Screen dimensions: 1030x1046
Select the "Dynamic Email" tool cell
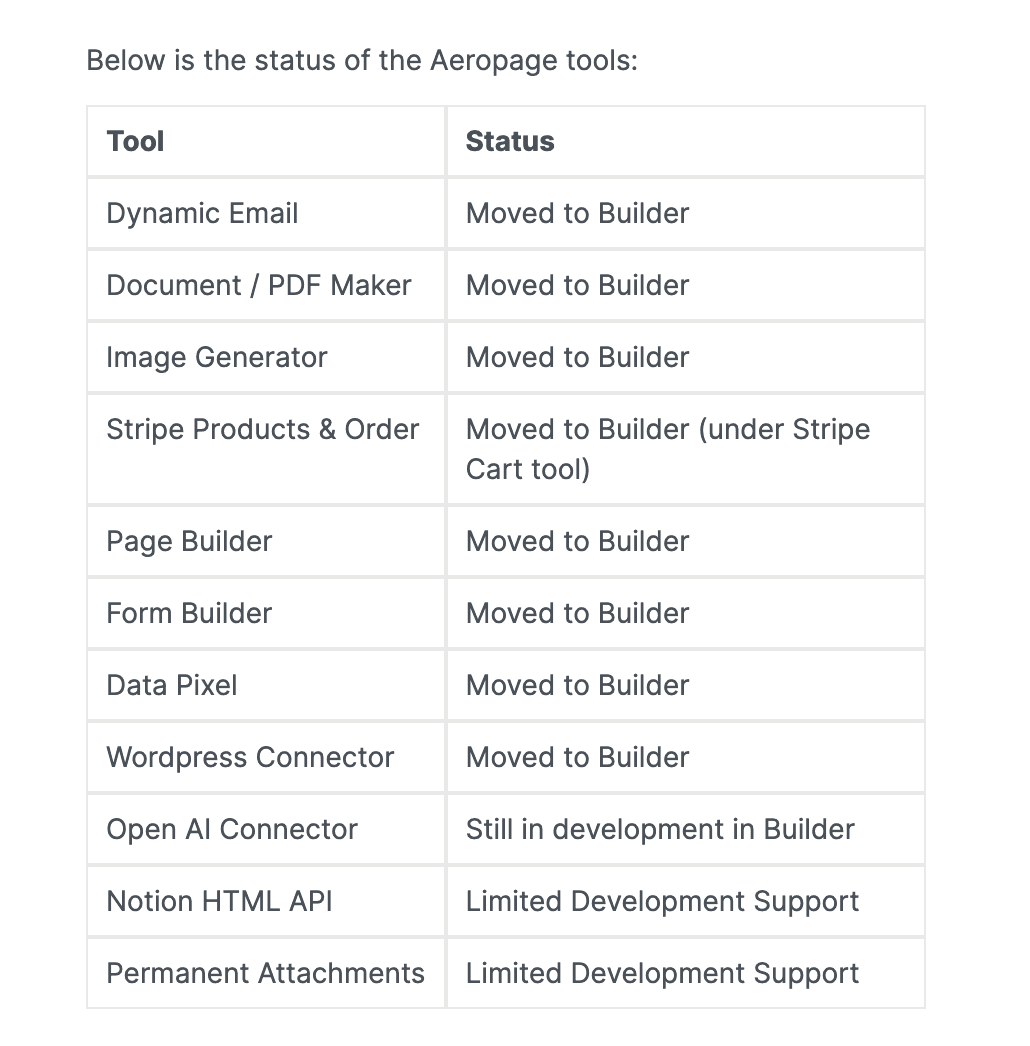pos(203,214)
